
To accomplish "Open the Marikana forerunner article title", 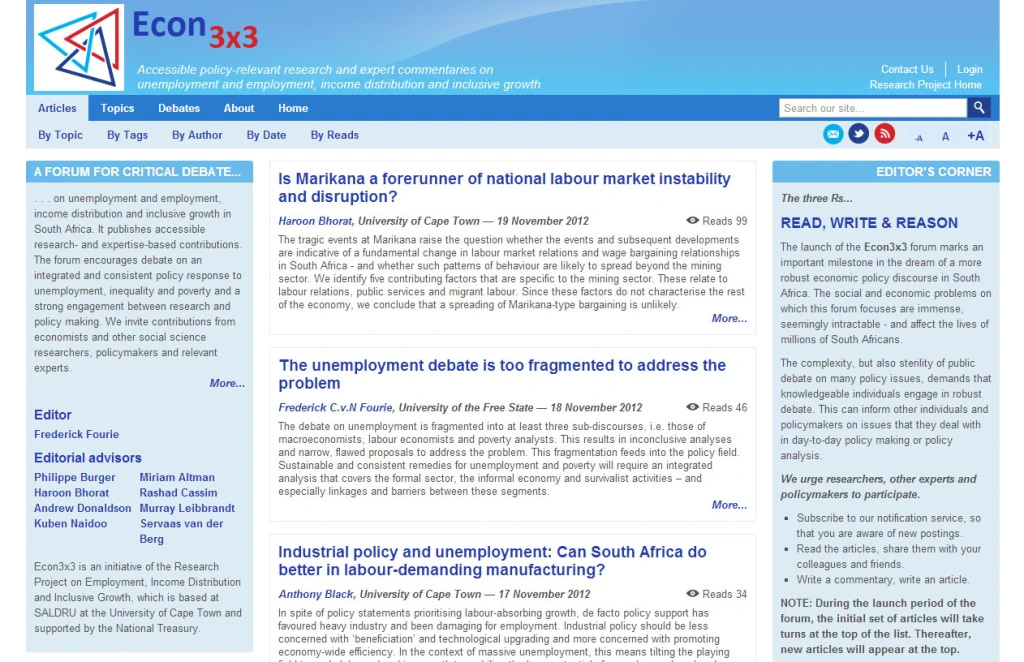I will click(504, 188).
